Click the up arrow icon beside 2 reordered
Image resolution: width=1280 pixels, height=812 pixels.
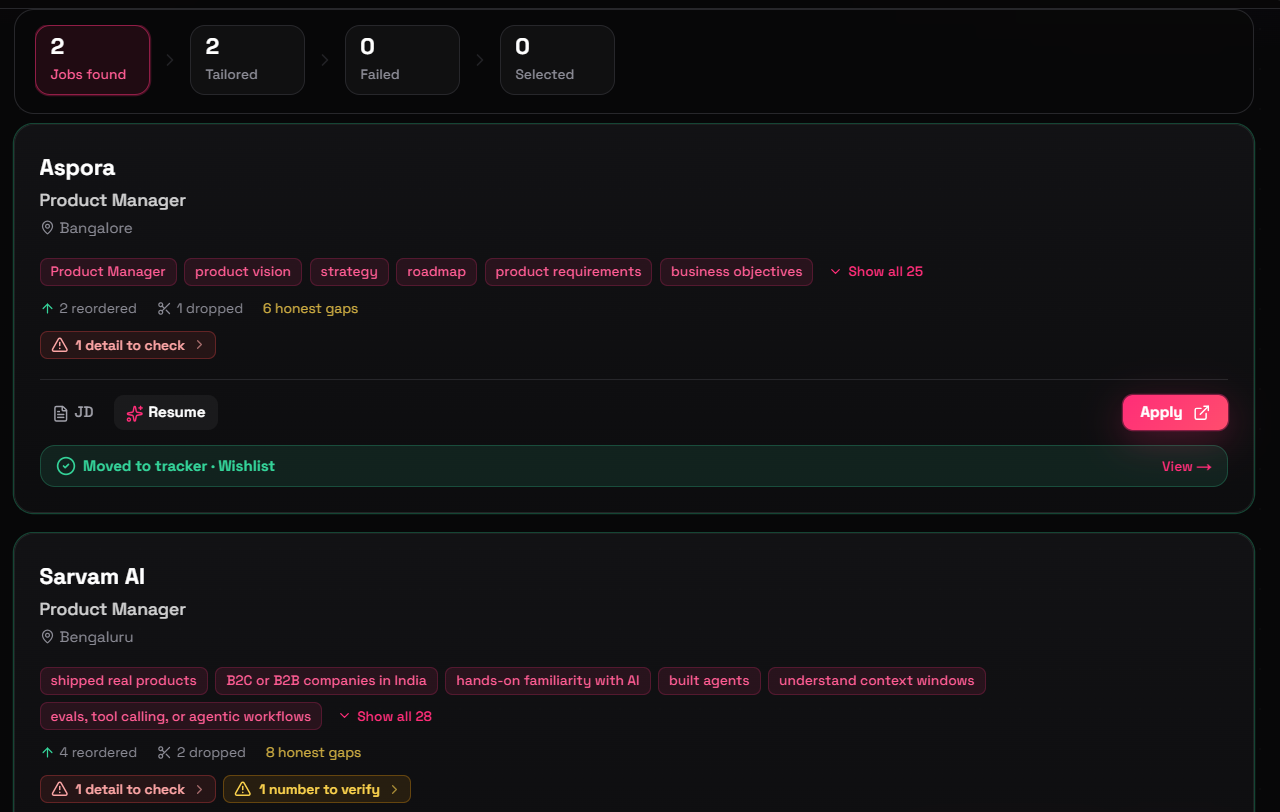(x=47, y=308)
